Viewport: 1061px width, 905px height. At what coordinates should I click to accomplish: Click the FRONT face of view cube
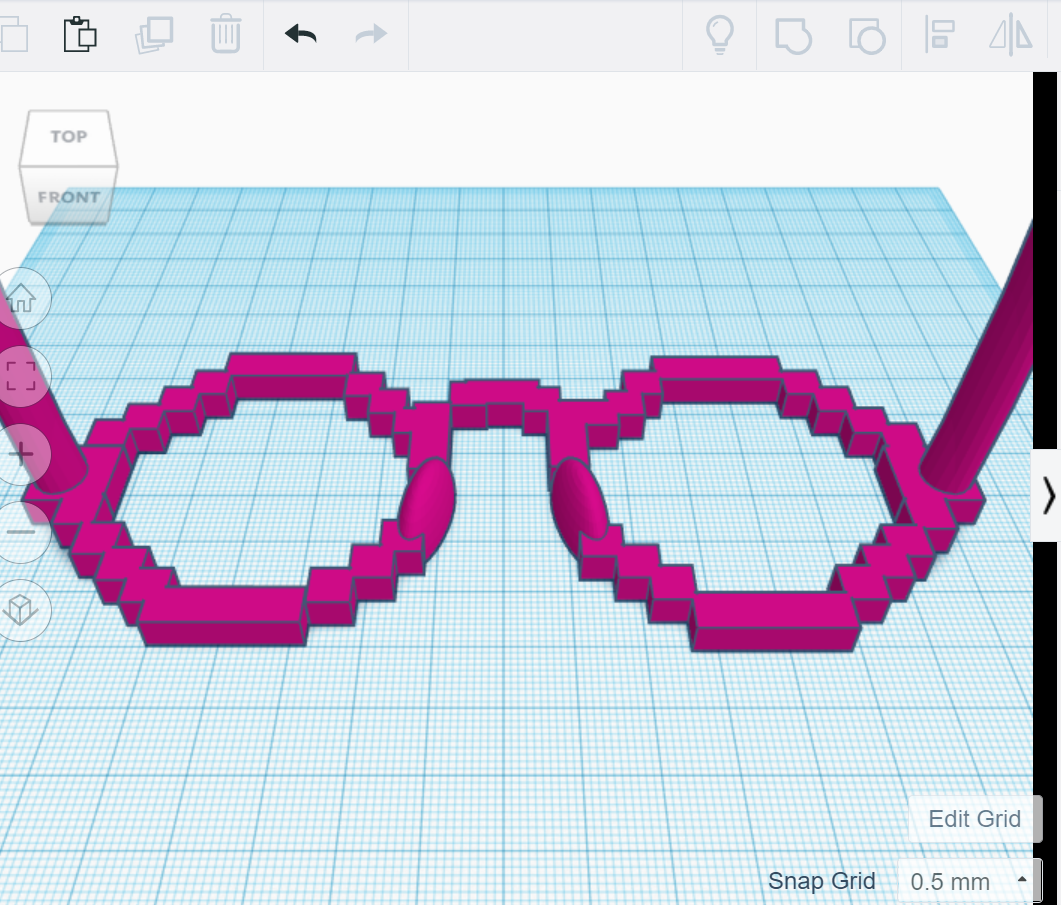click(x=68, y=197)
